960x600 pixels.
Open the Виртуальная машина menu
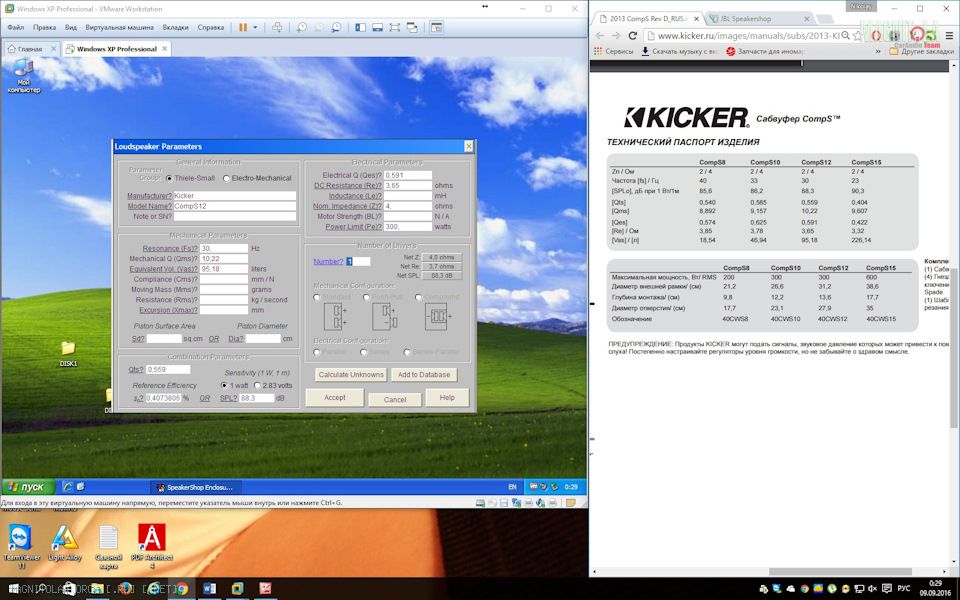(x=120, y=27)
